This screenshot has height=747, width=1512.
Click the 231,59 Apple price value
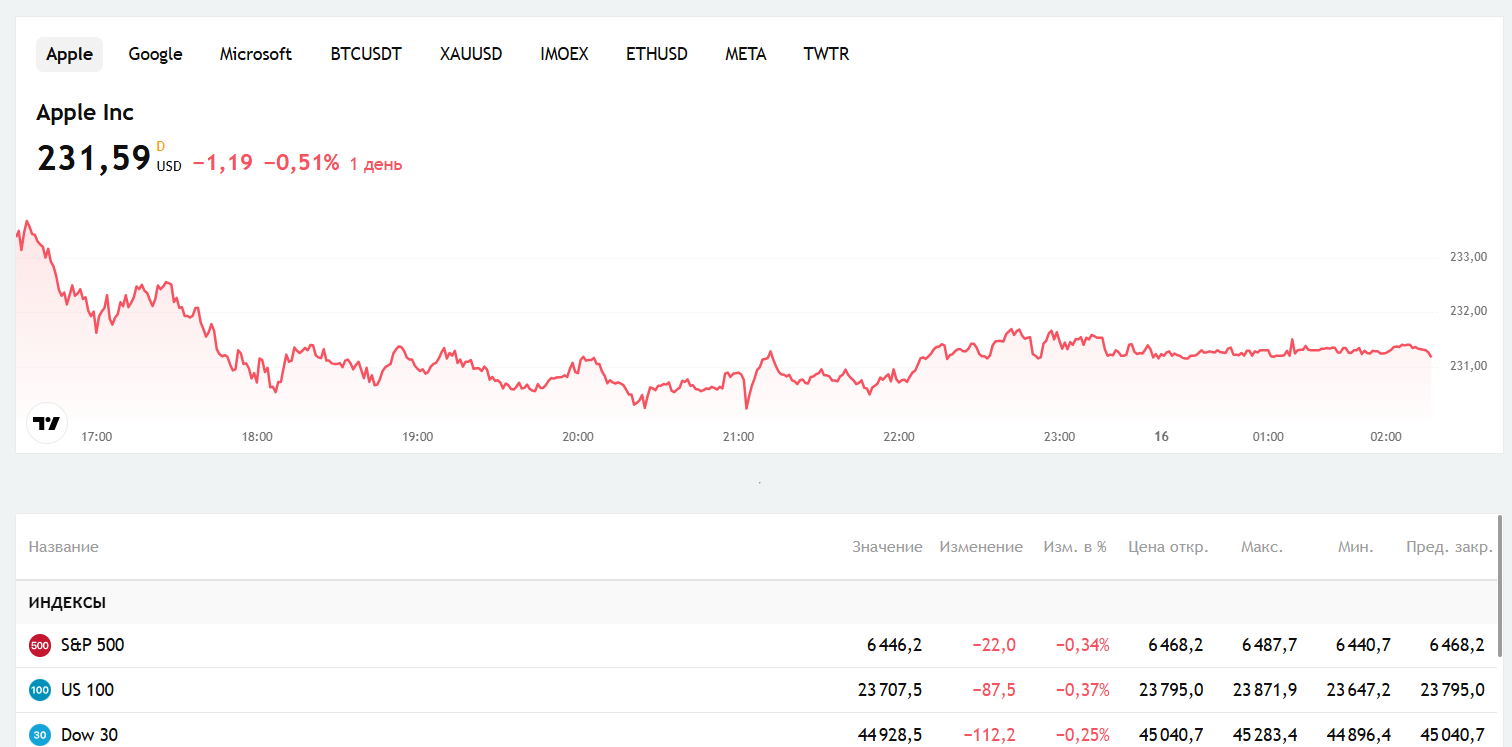pyautogui.click(x=94, y=158)
